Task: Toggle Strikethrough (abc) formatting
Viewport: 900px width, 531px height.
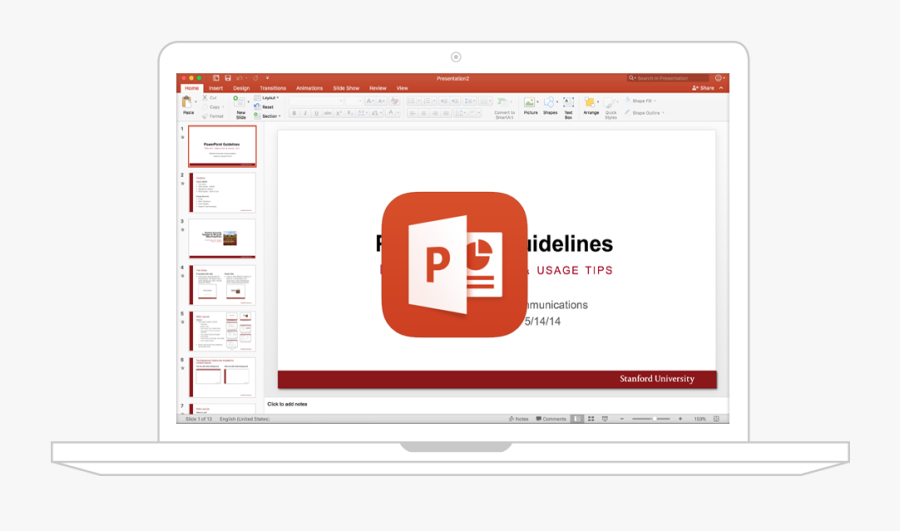Action: pos(328,113)
